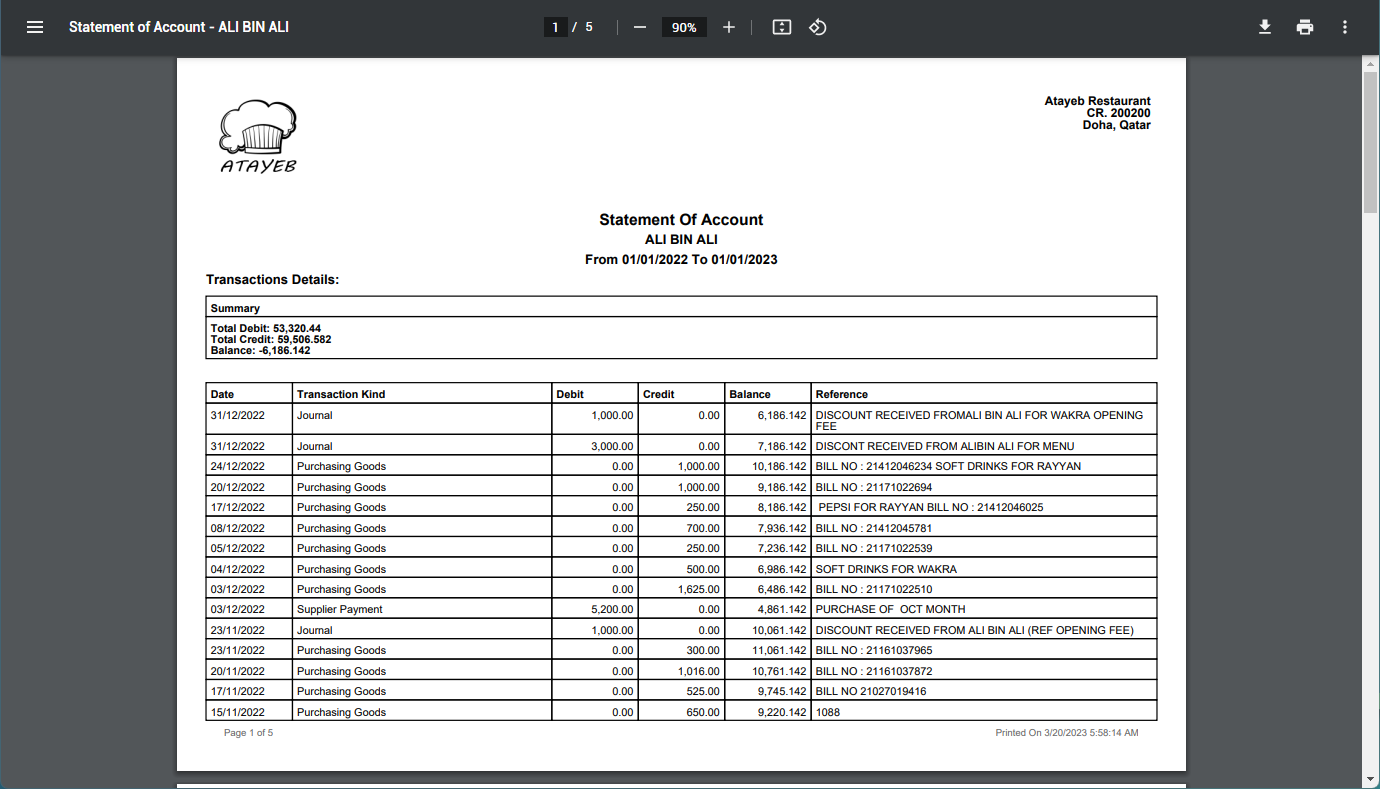Image resolution: width=1380 pixels, height=789 pixels.
Task: Toggle the fit to page icon
Action: tap(782, 27)
